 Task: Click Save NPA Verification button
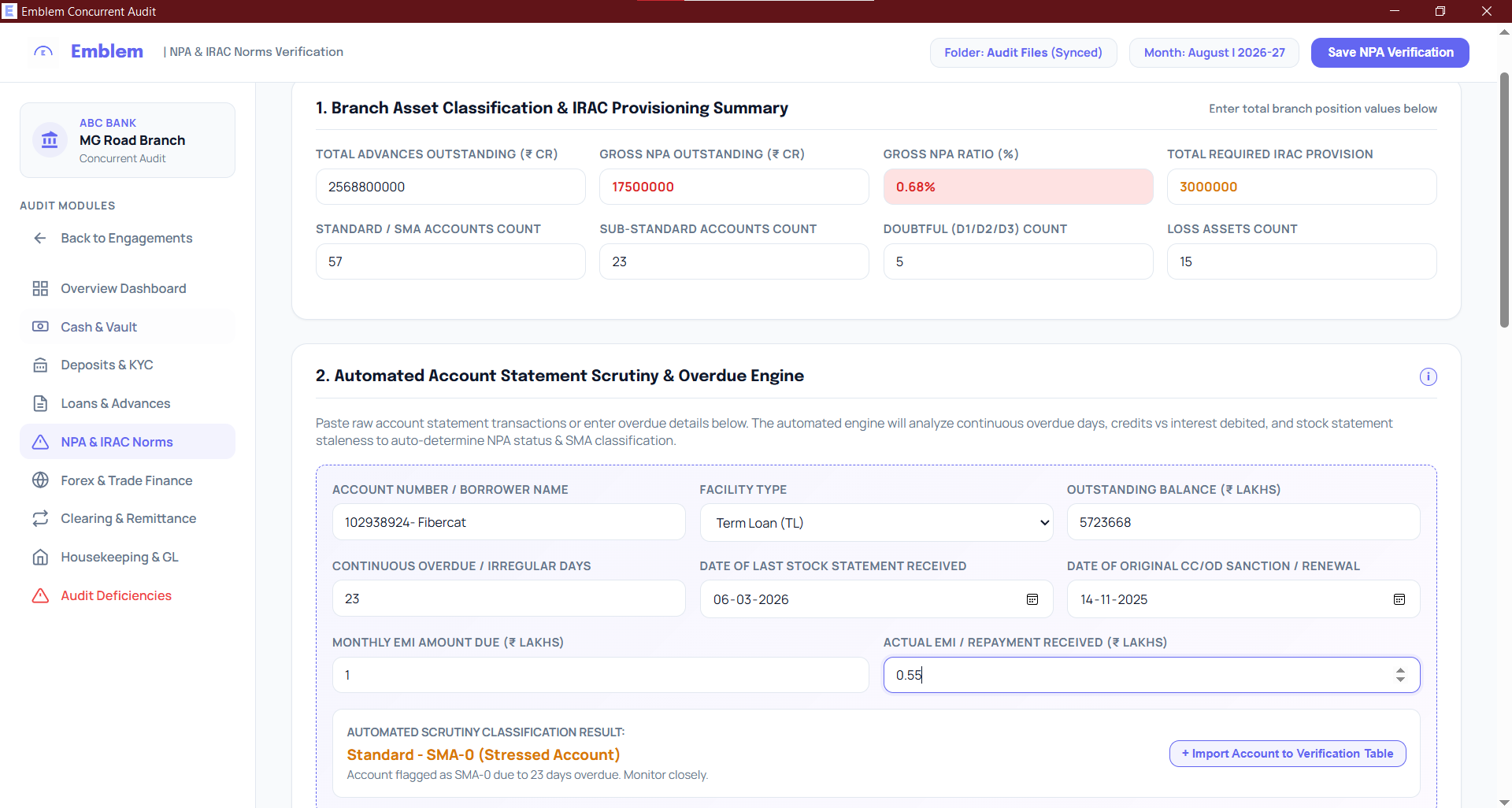coord(1390,53)
